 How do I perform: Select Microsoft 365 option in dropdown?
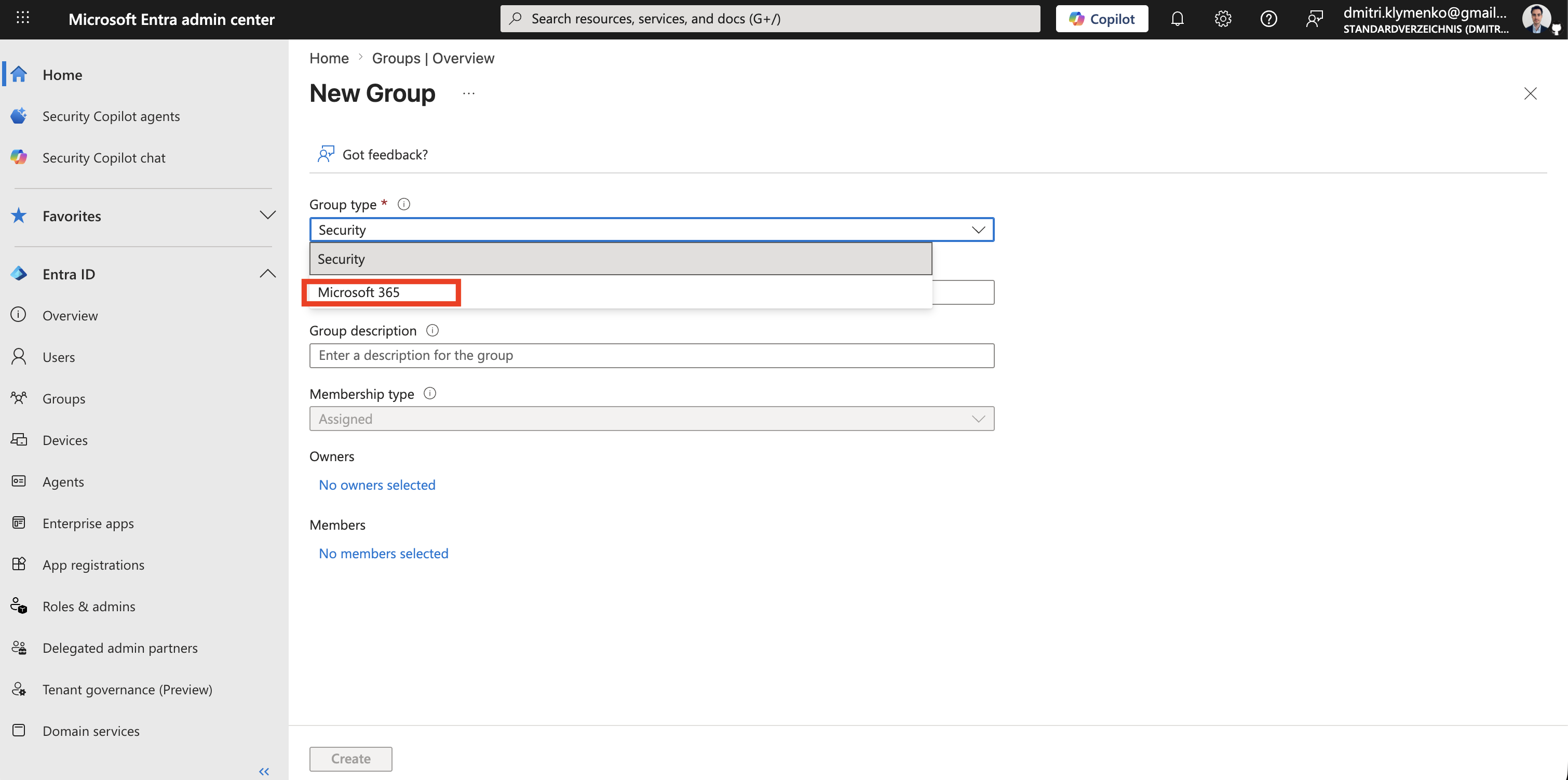pos(621,292)
